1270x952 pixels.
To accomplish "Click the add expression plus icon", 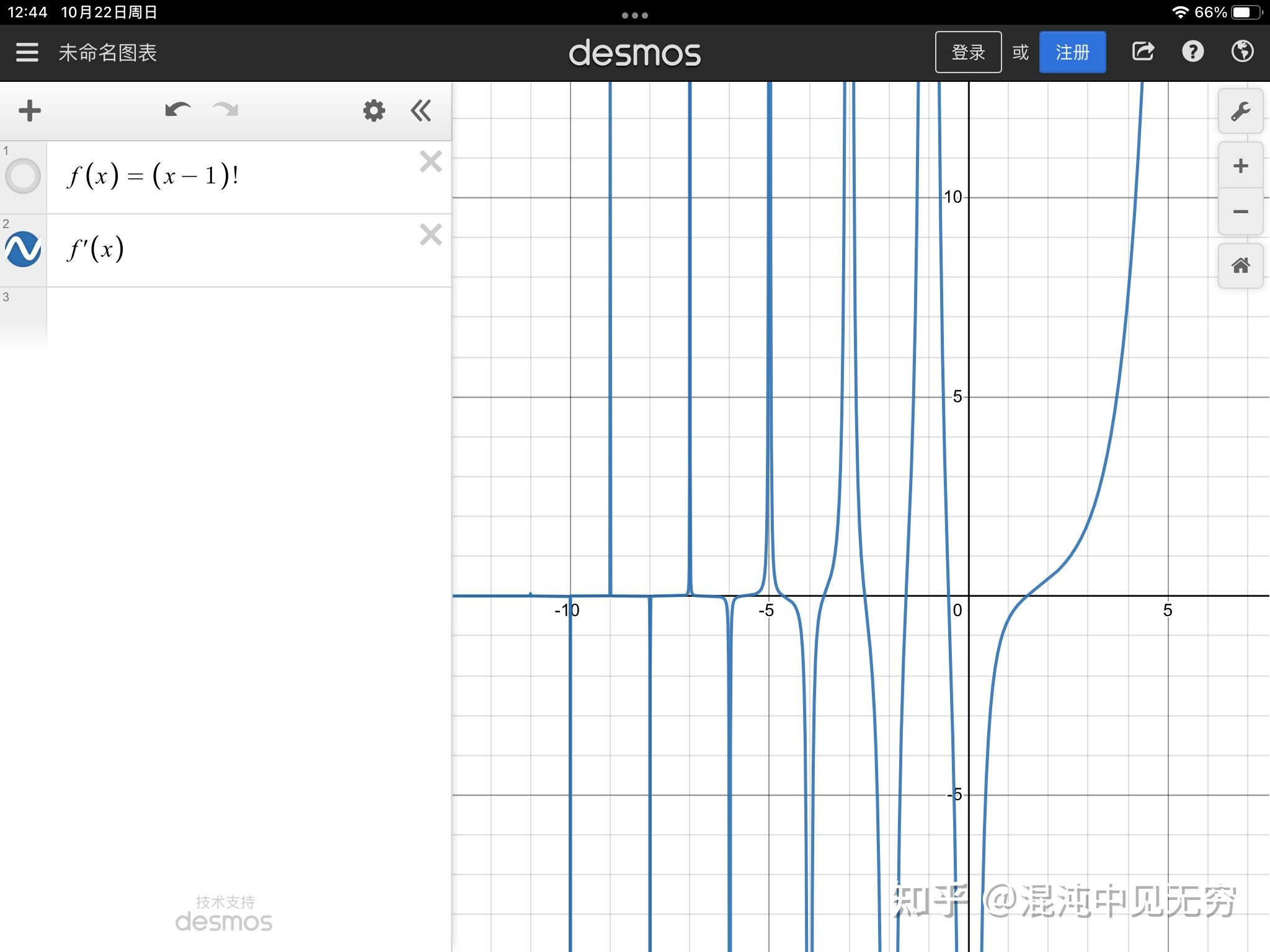I will click(x=29, y=111).
